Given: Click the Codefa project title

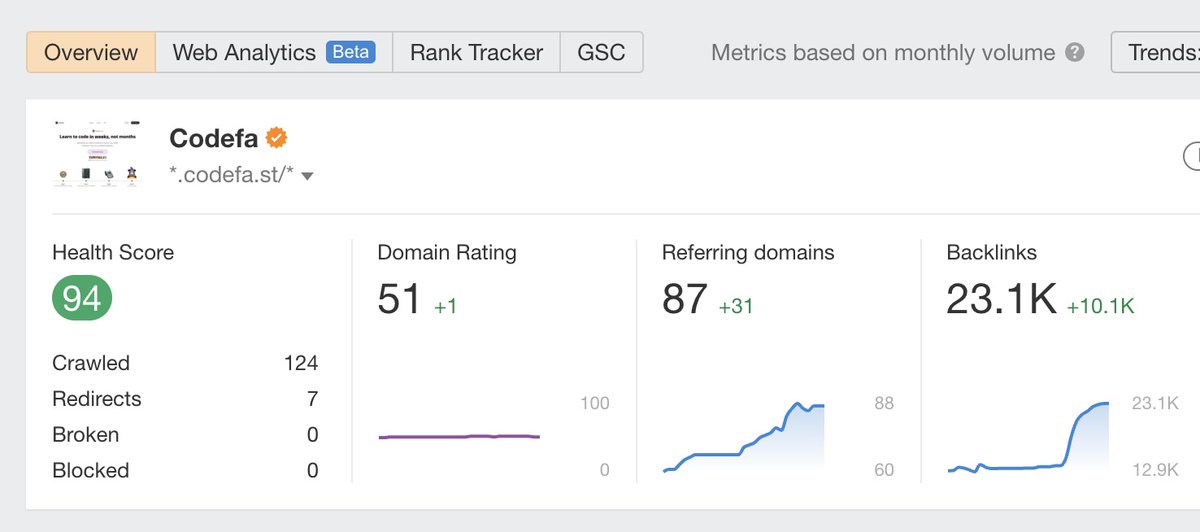Looking at the screenshot, I should click(x=214, y=138).
